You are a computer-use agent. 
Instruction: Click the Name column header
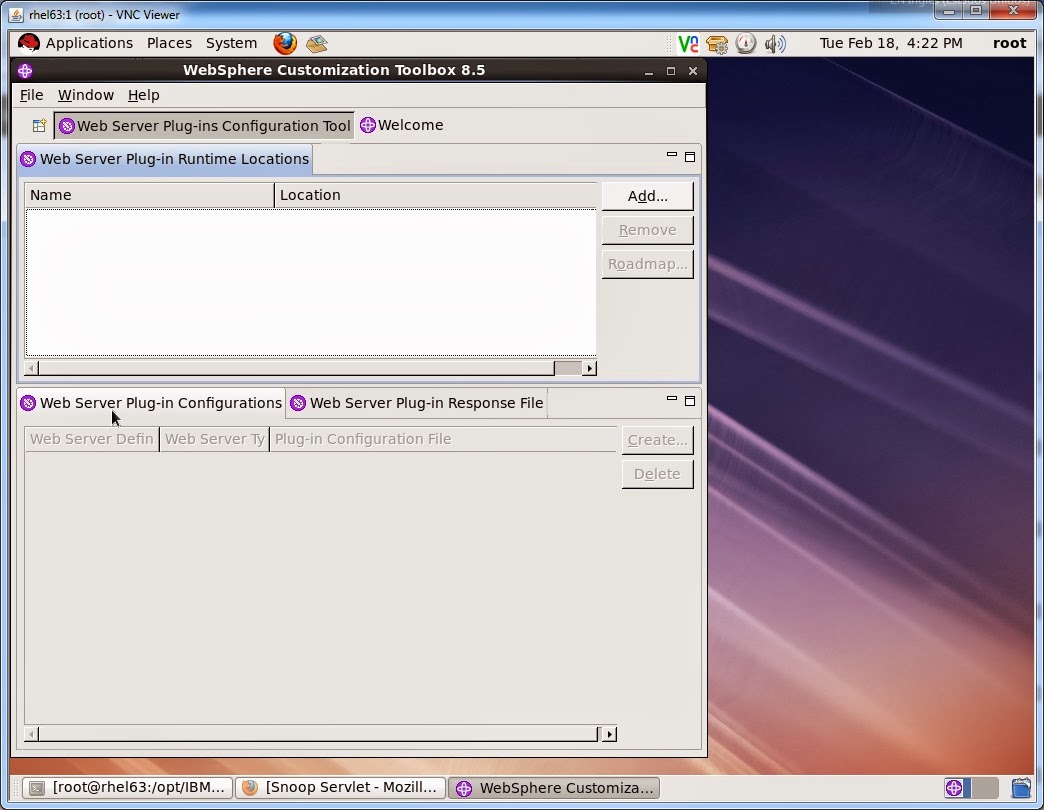click(x=148, y=194)
